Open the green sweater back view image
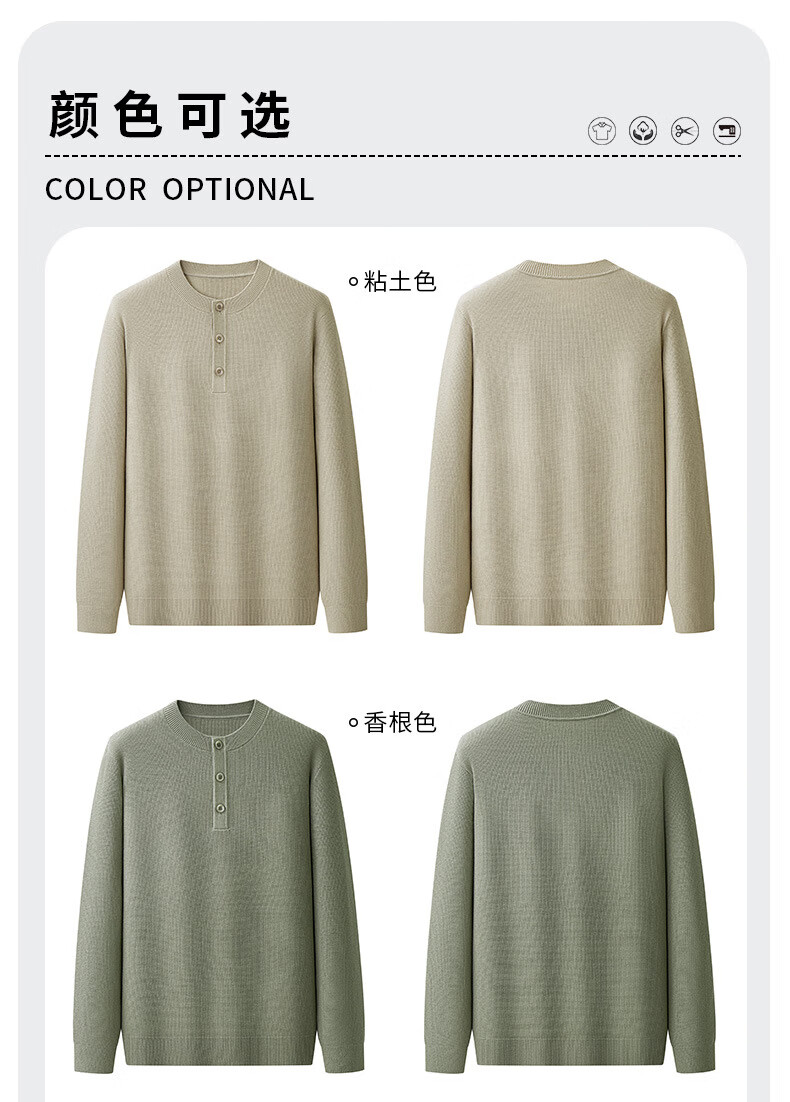This screenshot has height=1102, width=790. [x=569, y=887]
